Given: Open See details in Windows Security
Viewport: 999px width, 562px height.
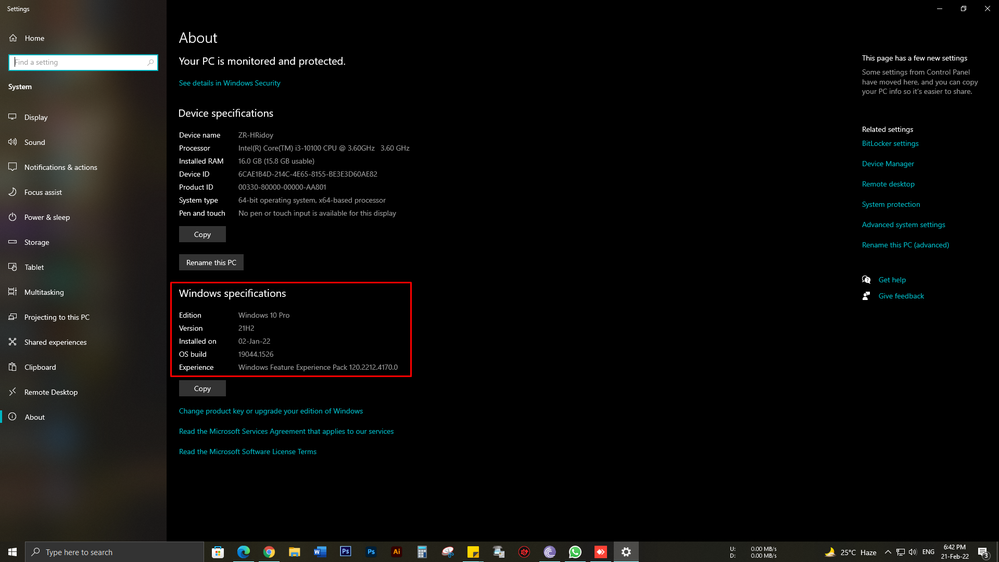Looking at the screenshot, I should click(229, 83).
